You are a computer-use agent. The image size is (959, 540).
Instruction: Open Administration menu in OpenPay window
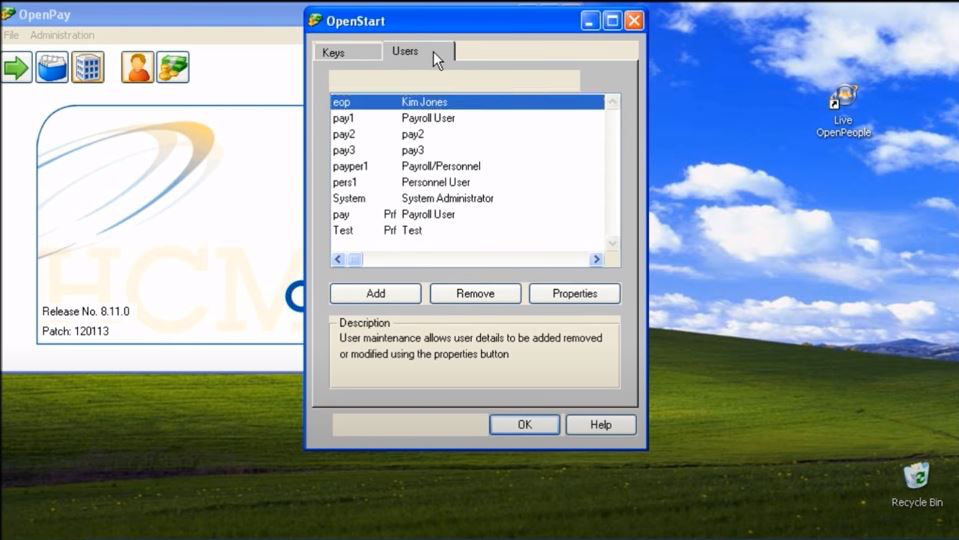62,35
